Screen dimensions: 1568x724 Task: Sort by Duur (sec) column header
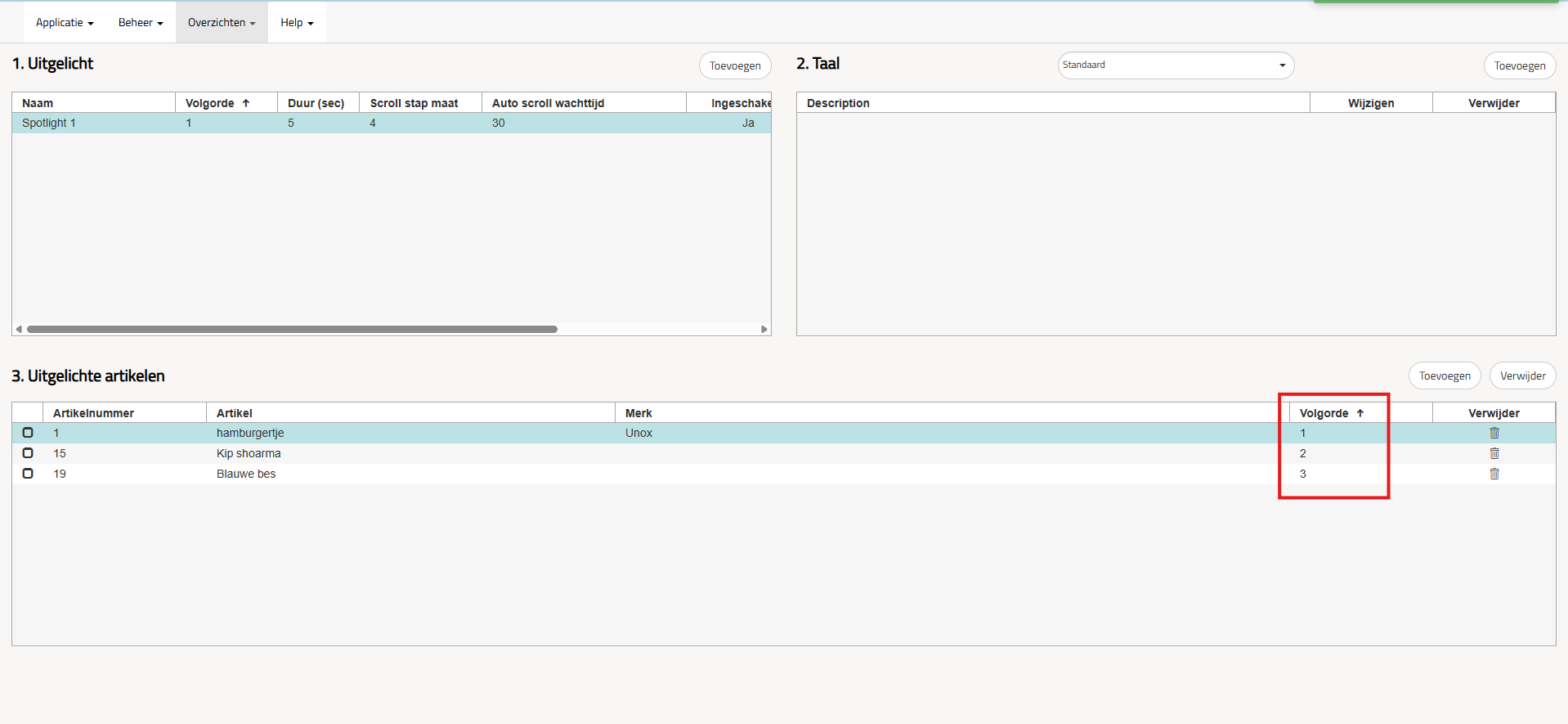click(318, 103)
